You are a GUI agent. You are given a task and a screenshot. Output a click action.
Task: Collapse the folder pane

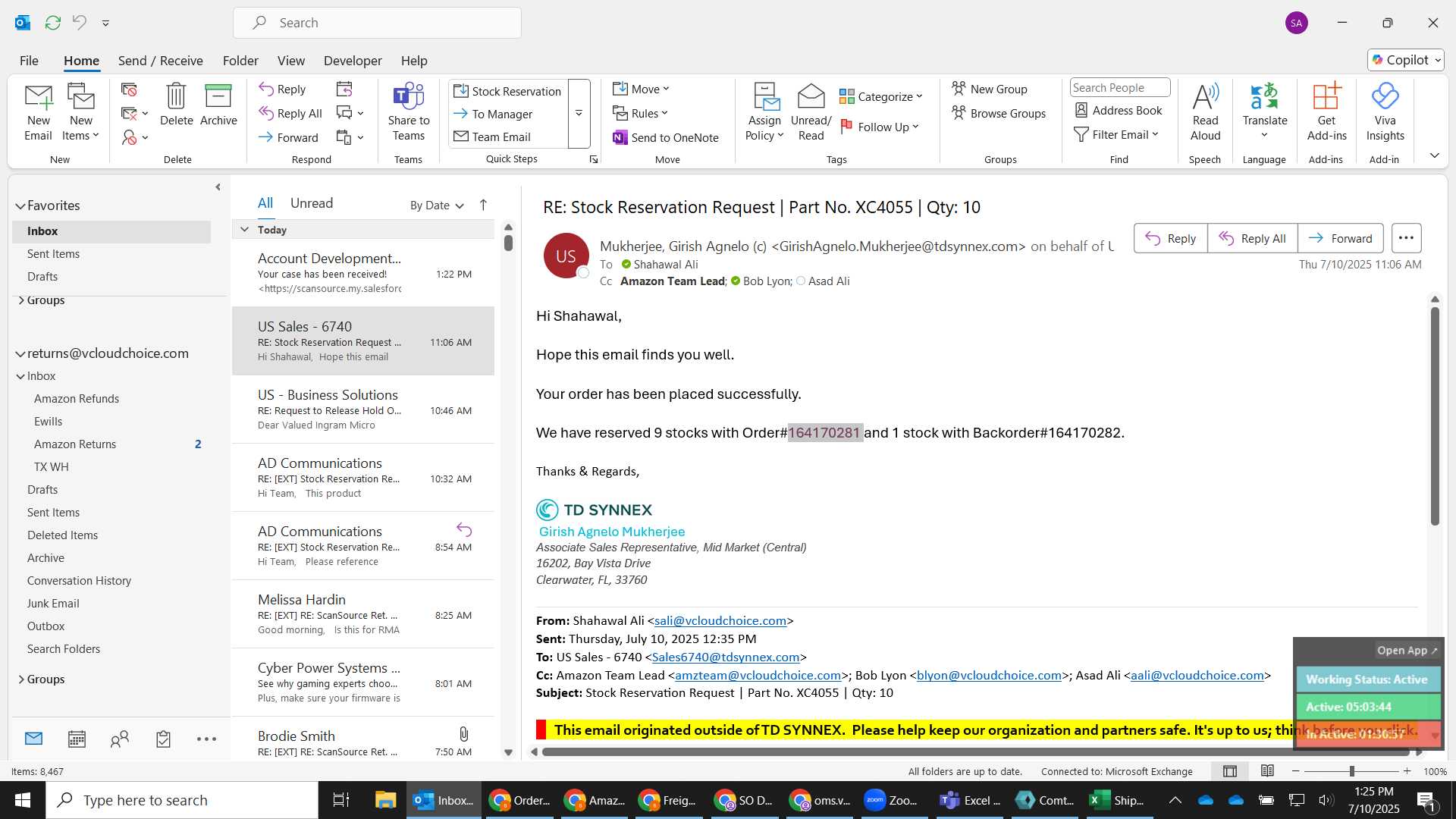coord(218,187)
